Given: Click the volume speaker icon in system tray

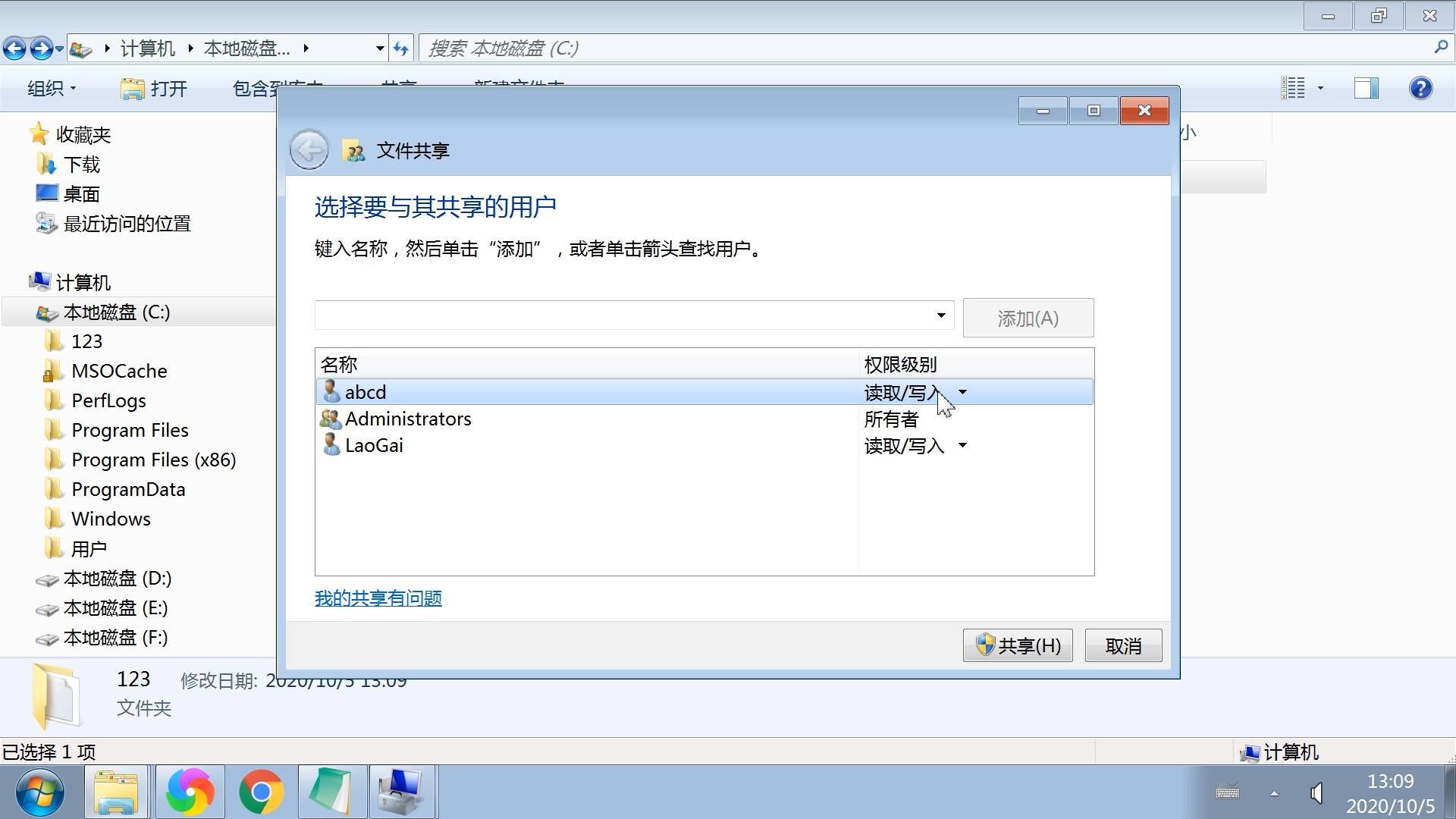Looking at the screenshot, I should point(1316,793).
